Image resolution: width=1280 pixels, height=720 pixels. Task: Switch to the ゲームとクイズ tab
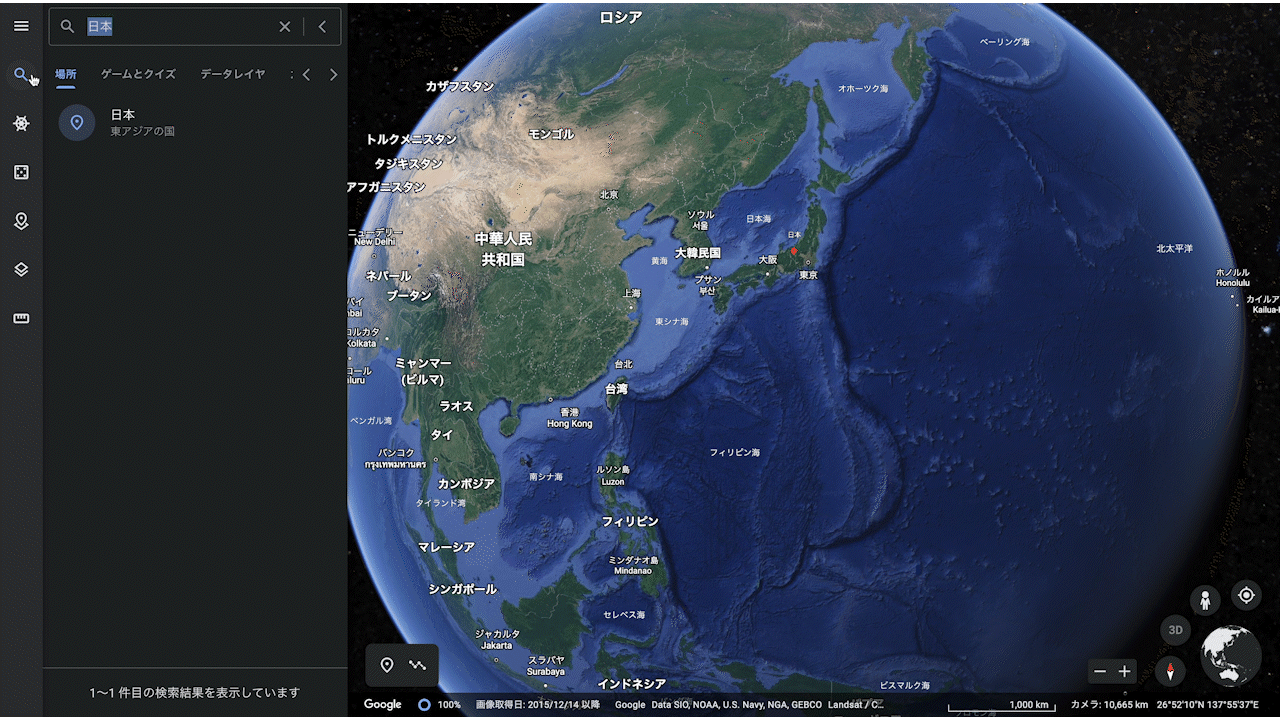click(x=138, y=74)
